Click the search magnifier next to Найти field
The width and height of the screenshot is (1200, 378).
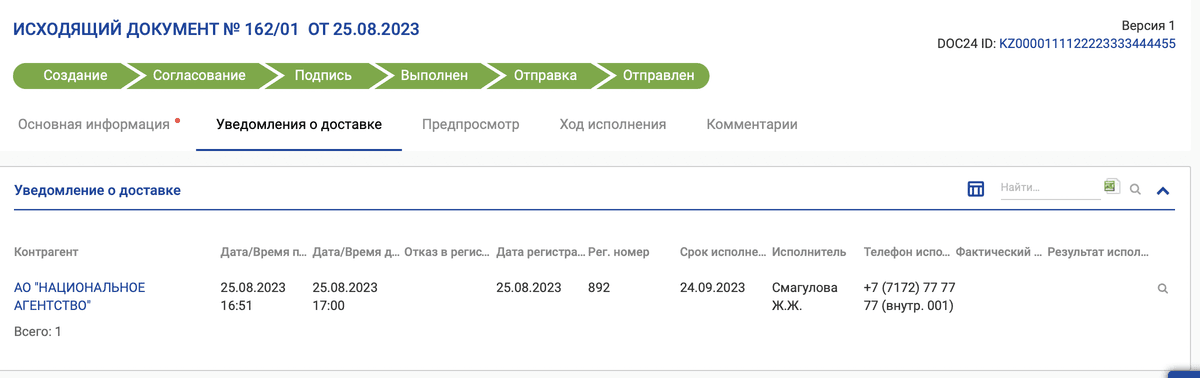pos(1135,189)
